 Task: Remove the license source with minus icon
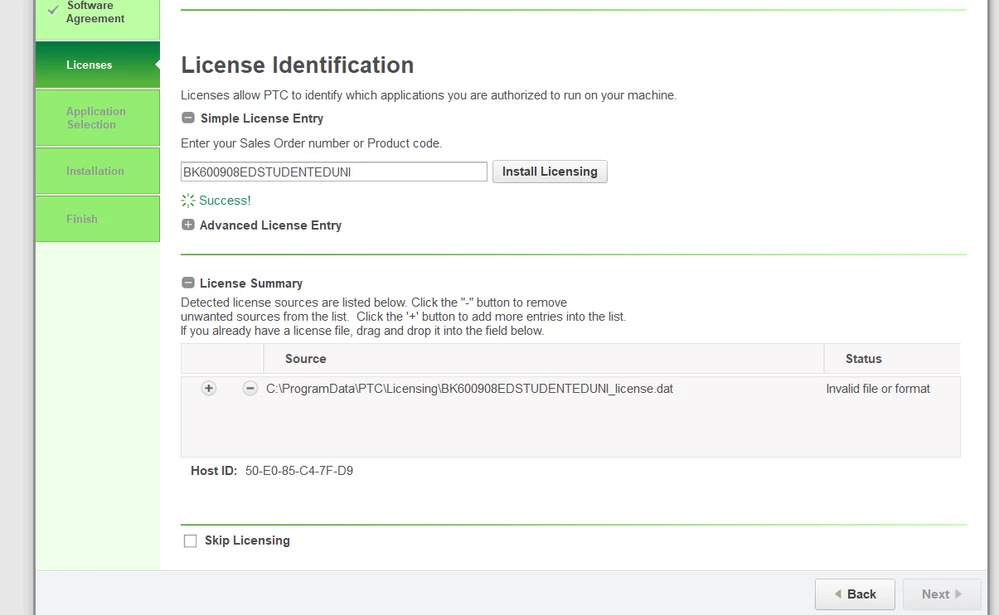(250, 388)
